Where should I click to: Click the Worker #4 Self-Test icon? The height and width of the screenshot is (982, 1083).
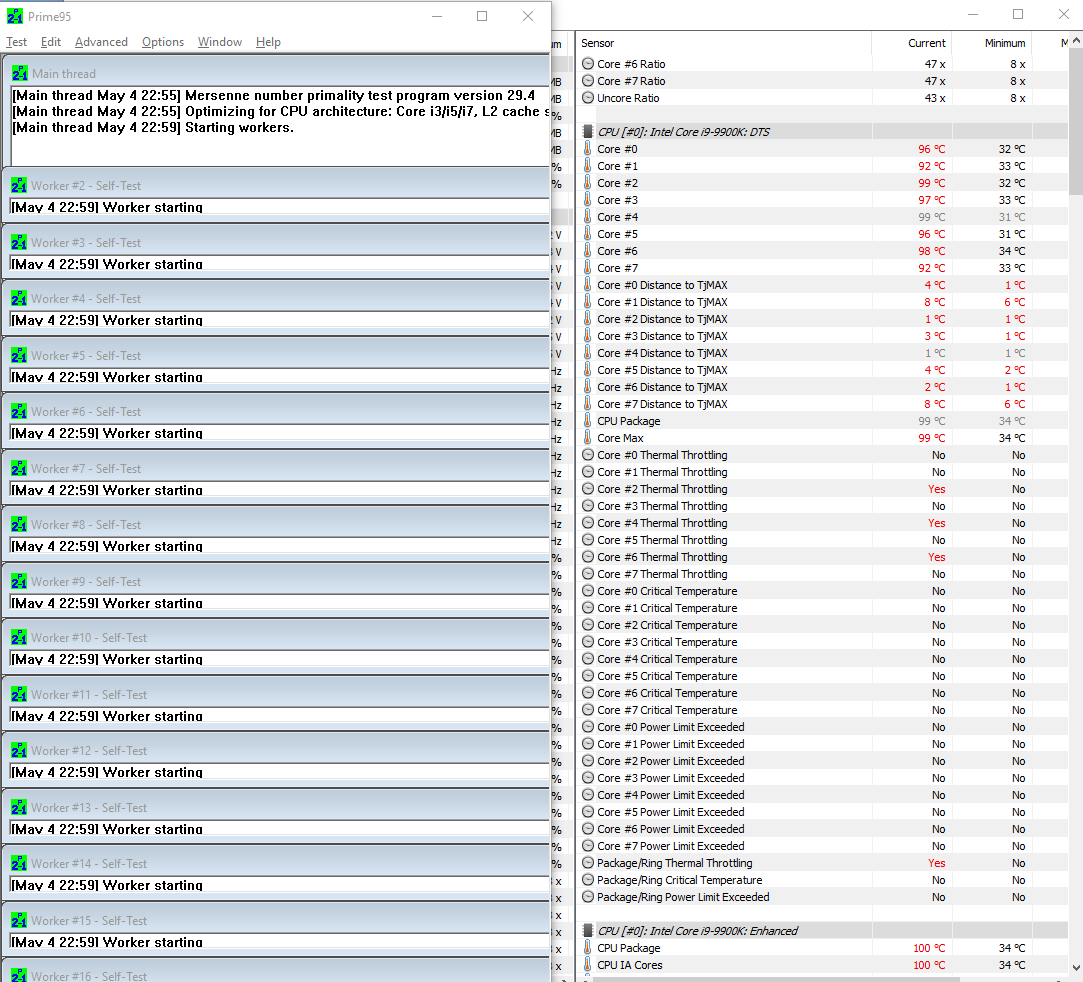(x=19, y=298)
